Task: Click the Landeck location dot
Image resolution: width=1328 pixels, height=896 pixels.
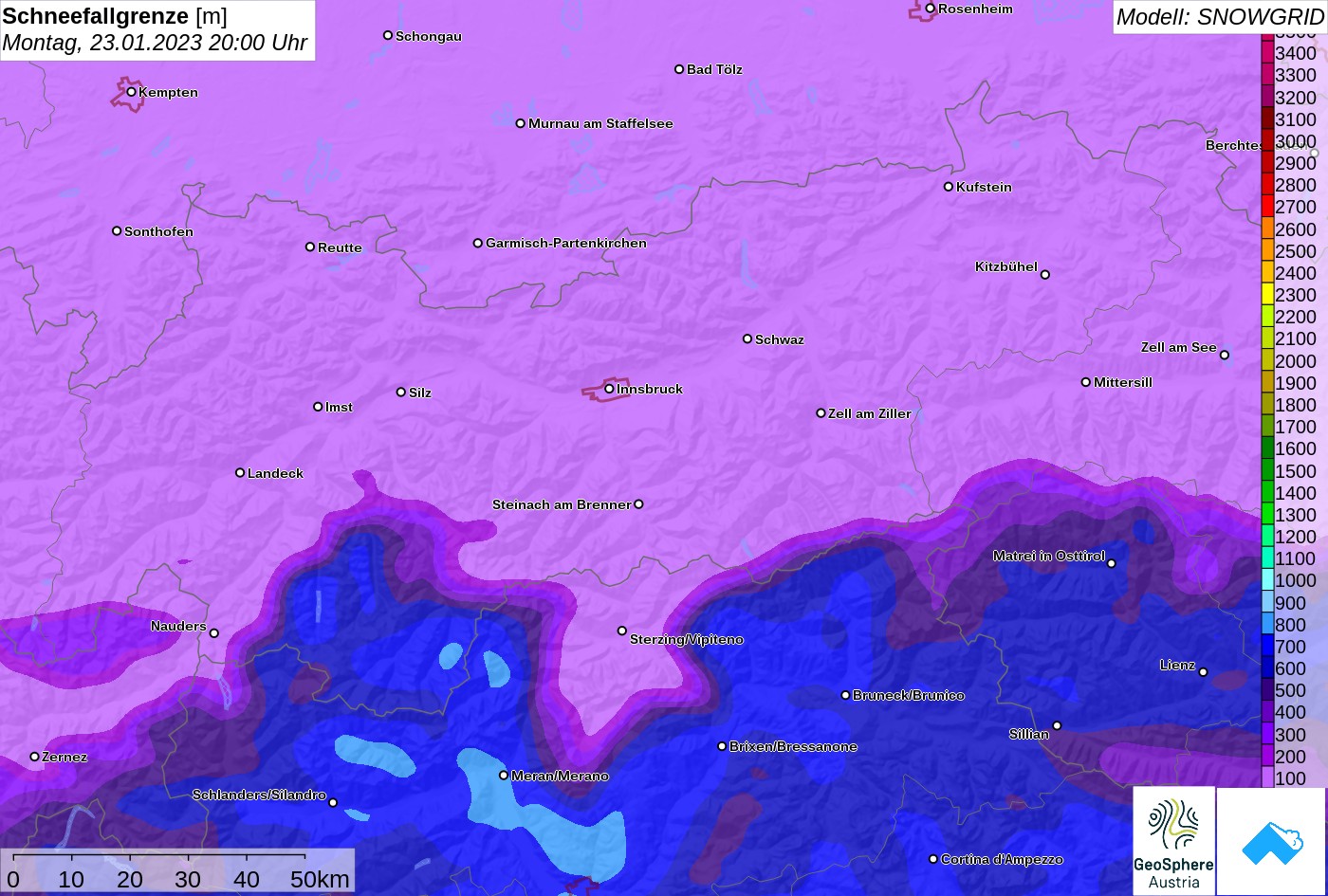Action: pos(240,473)
